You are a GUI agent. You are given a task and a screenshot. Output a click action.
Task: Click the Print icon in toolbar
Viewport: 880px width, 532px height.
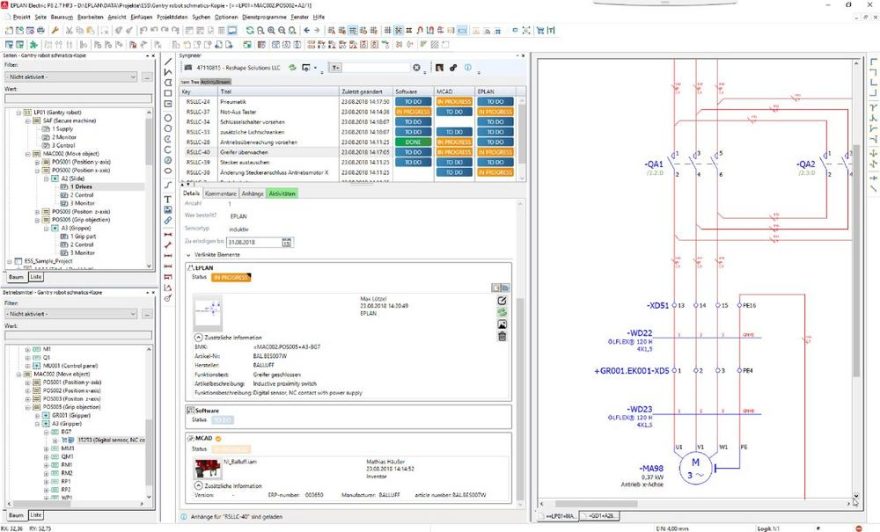(40, 30)
